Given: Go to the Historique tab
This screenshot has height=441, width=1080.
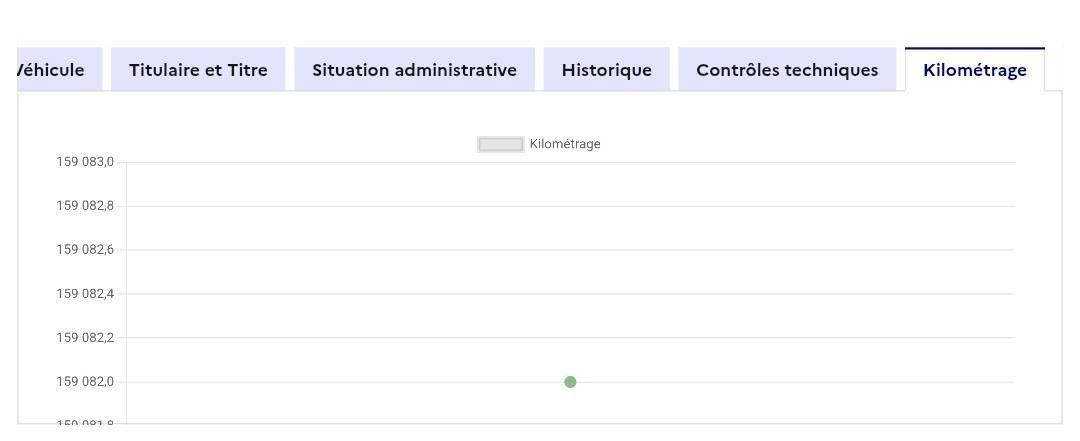Looking at the screenshot, I should click(x=606, y=70).
